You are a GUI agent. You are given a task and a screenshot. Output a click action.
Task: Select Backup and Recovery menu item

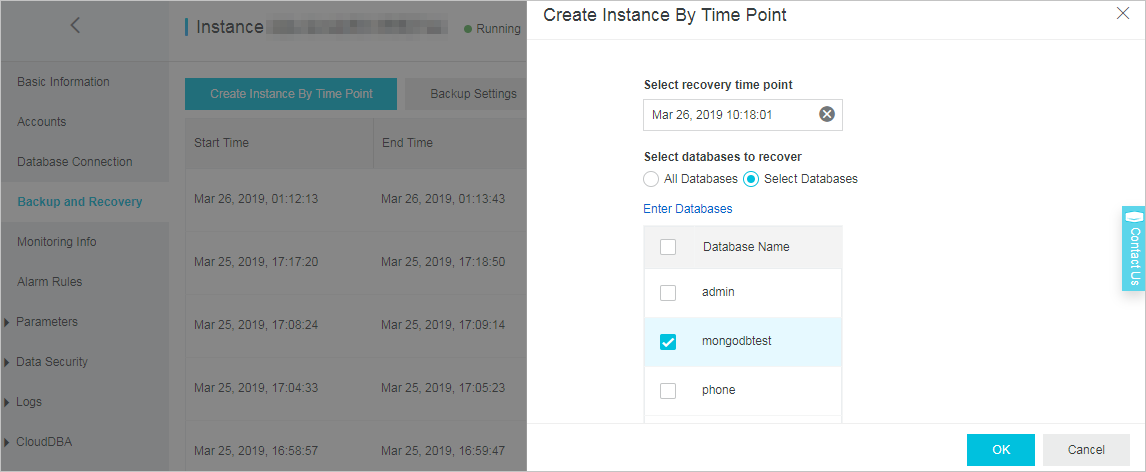click(x=80, y=202)
